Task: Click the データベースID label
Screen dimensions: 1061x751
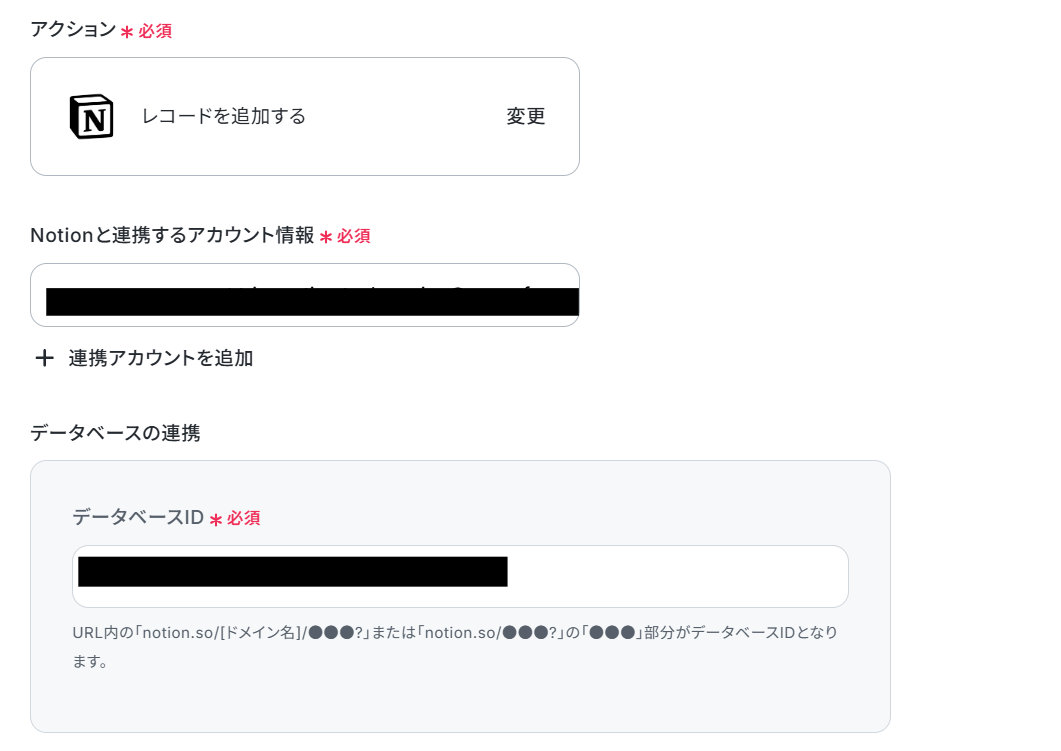Action: pos(138,518)
